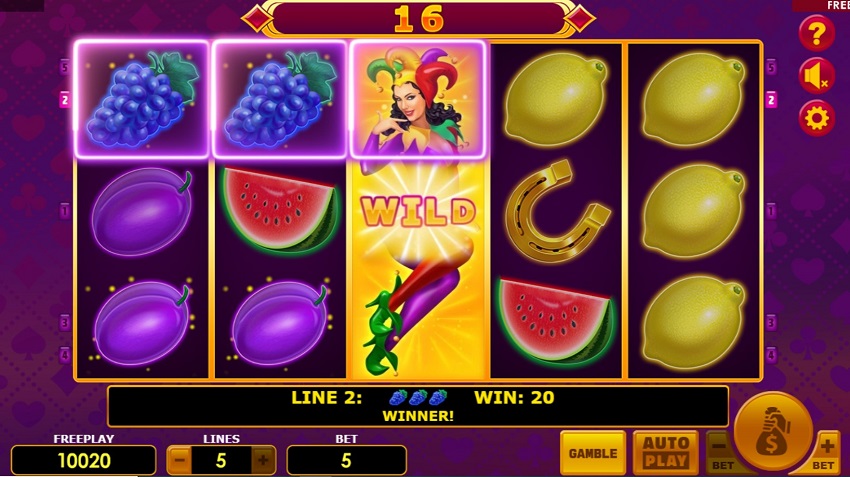Decrease lines with the minus button
This screenshot has width=850, height=477.
[179, 461]
